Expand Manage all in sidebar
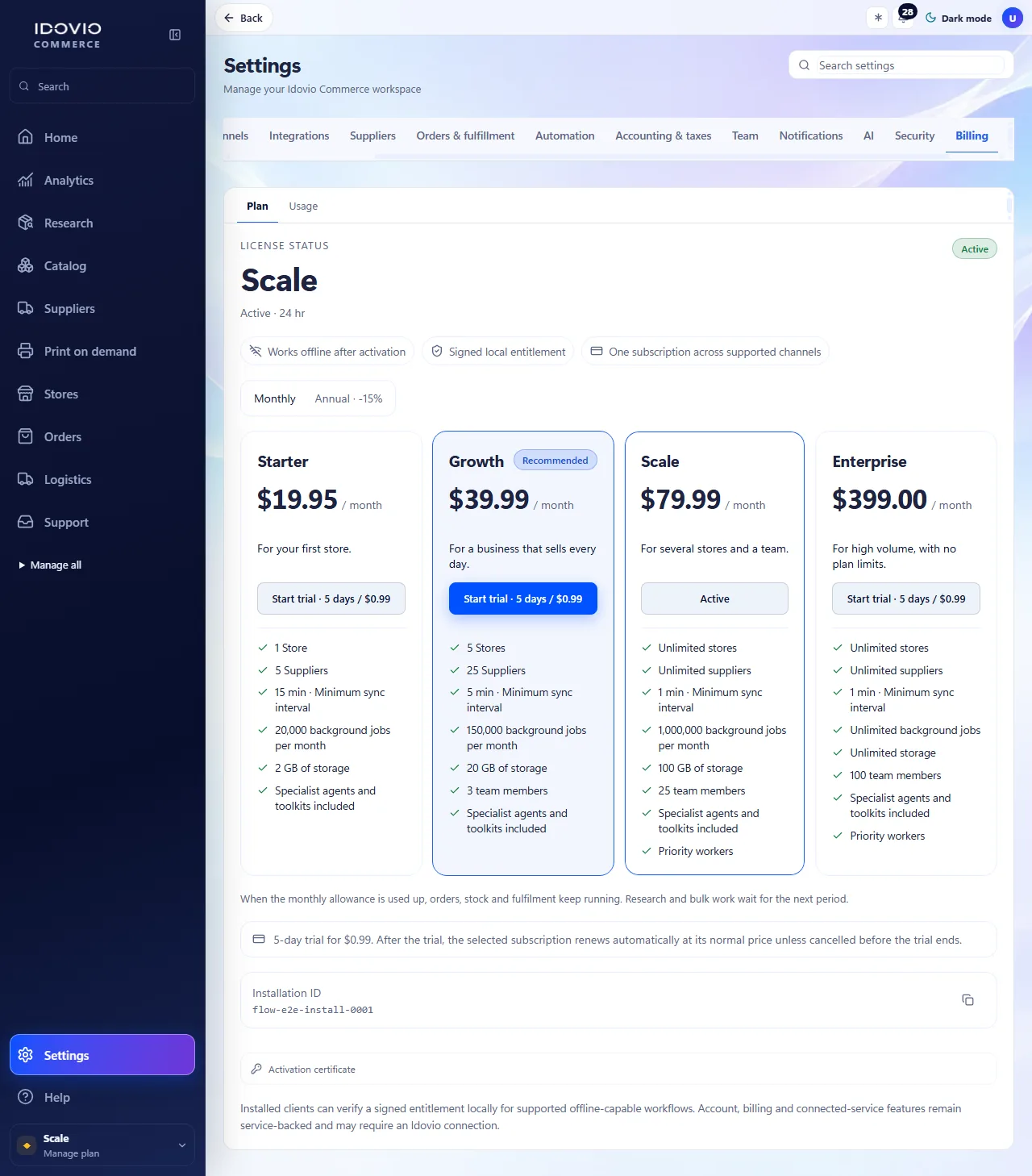The image size is (1032, 1176). 50,565
